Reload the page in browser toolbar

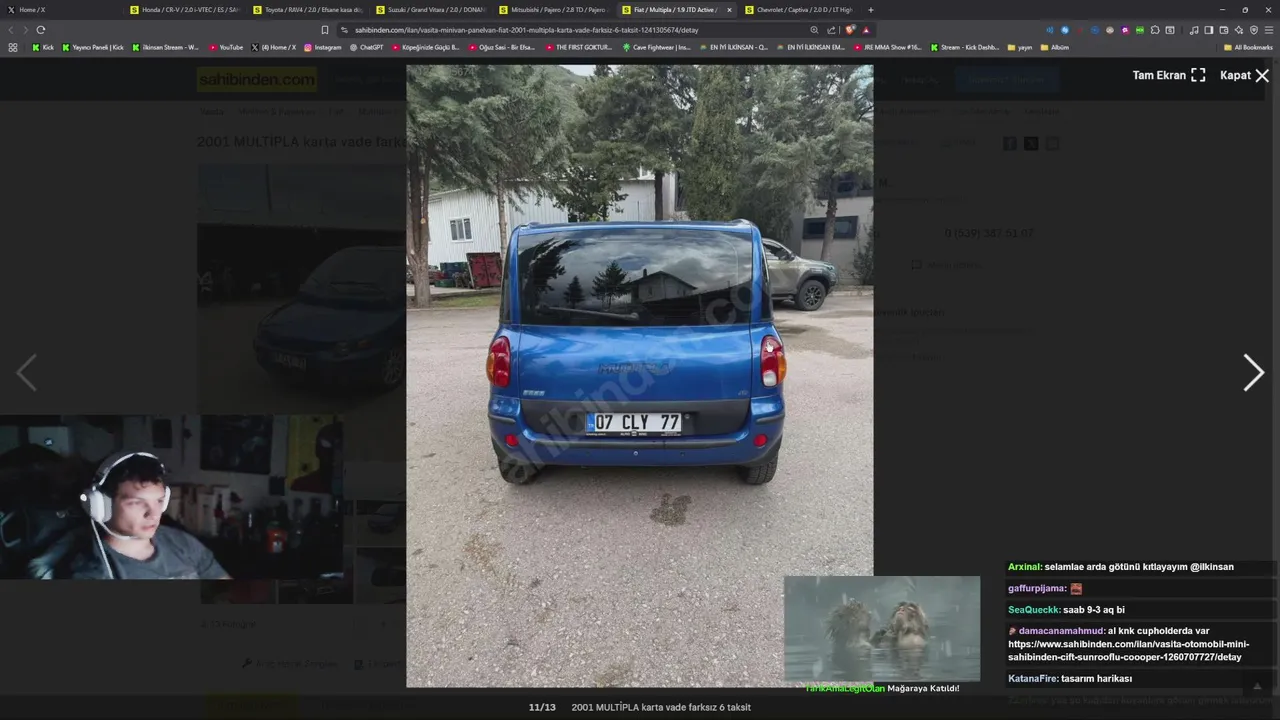(41, 30)
